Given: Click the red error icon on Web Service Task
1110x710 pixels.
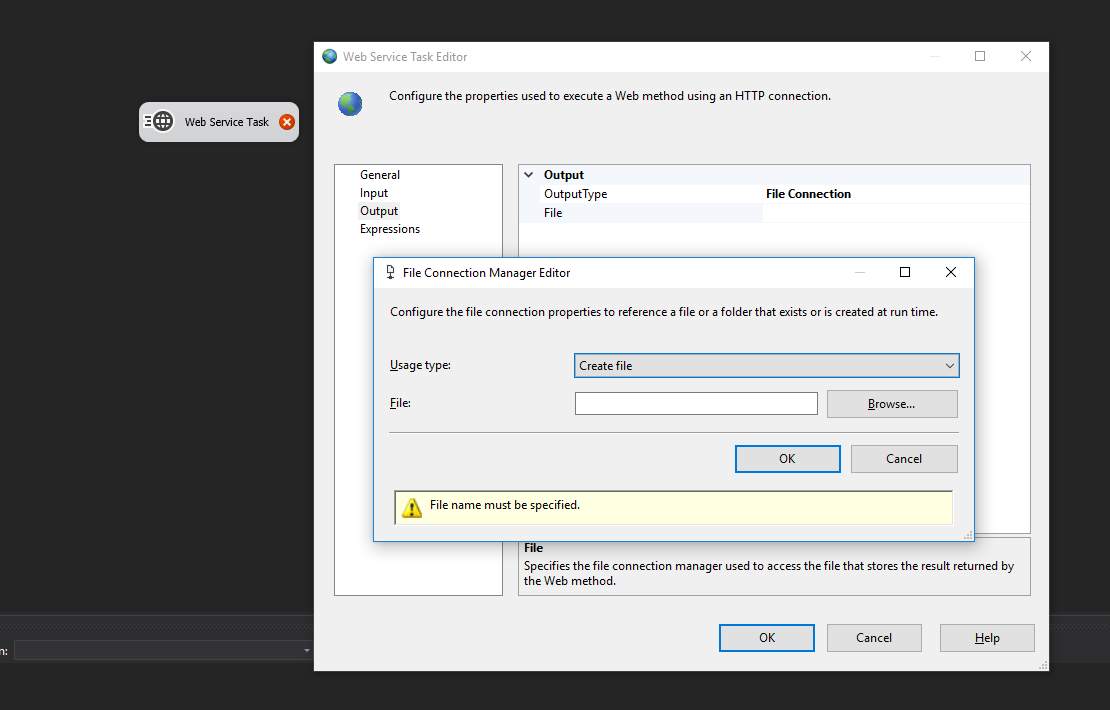Looking at the screenshot, I should pos(287,122).
